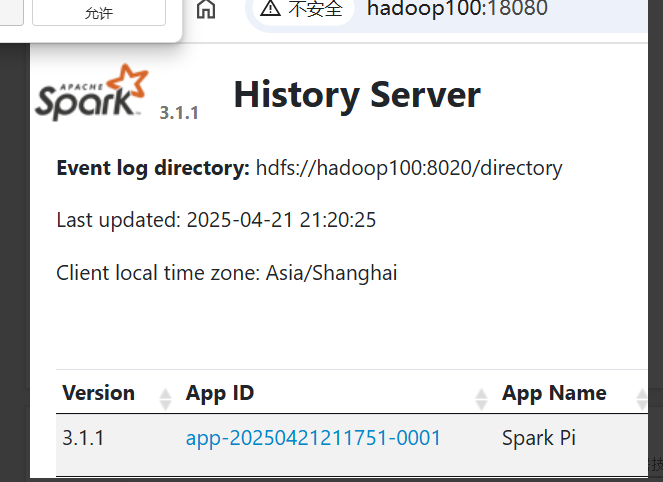Screen dimensions: 663x482
Task: Click the Event log directory label
Action: point(153,168)
